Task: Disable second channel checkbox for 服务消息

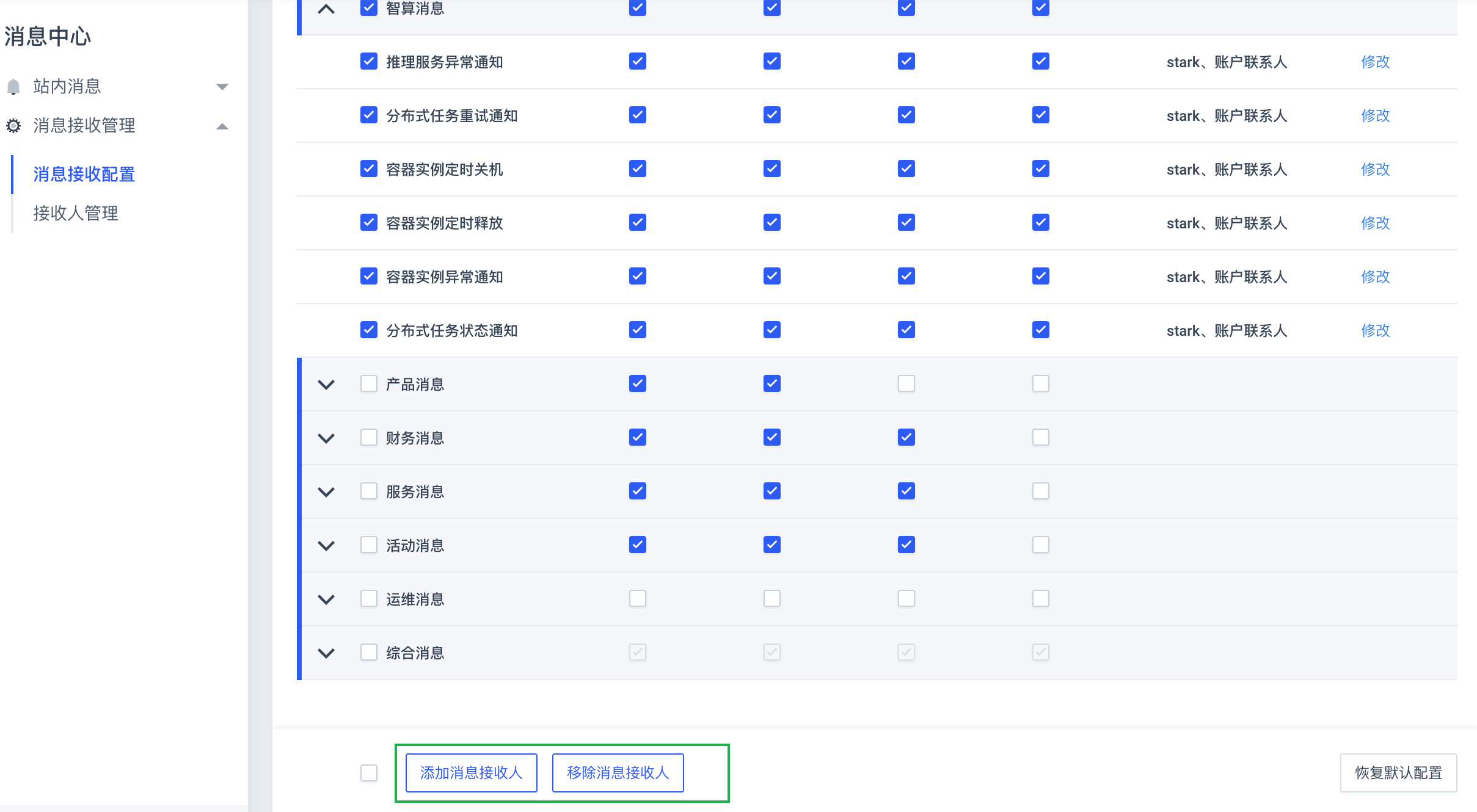Action: coord(772,491)
